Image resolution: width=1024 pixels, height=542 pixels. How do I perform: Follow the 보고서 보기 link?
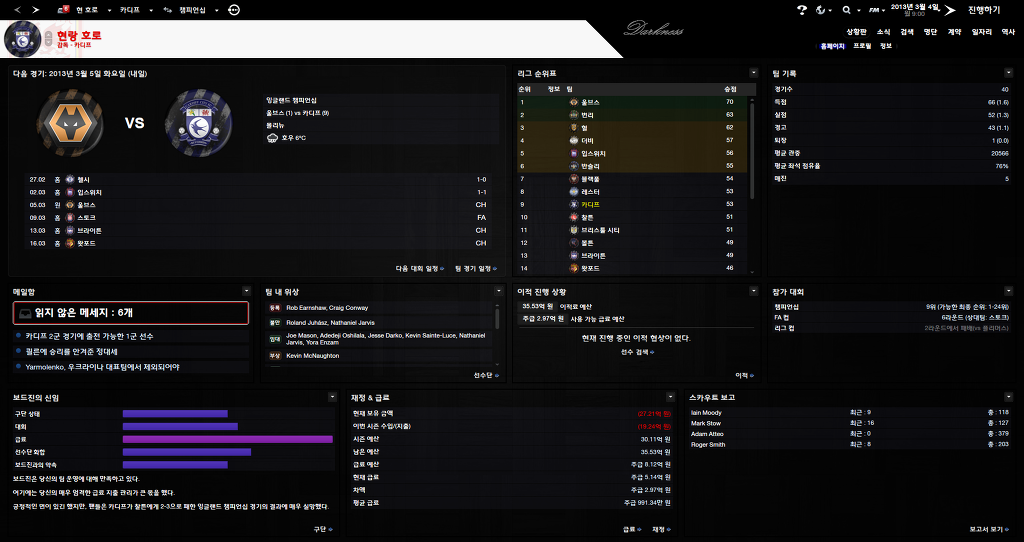991,530
